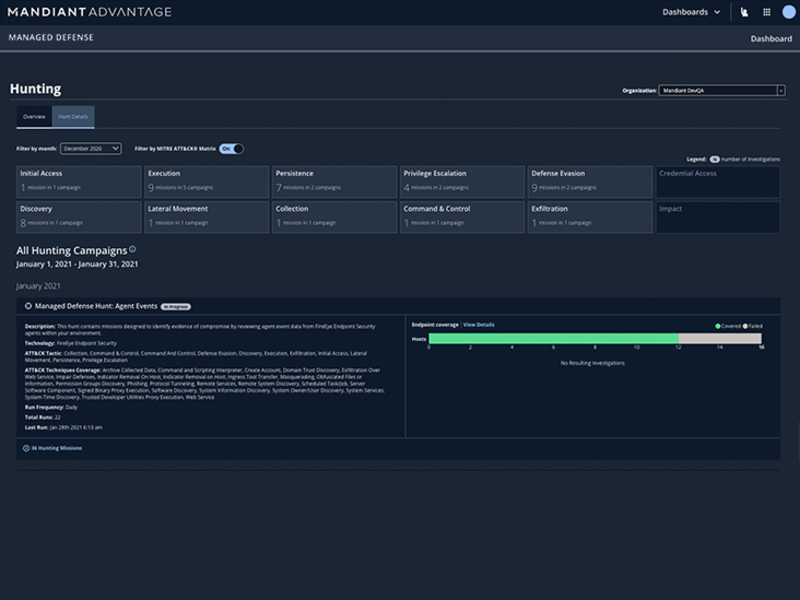The image size is (800, 600).
Task: Select the disabled Impact card
Action: pyautogui.click(x=718, y=217)
